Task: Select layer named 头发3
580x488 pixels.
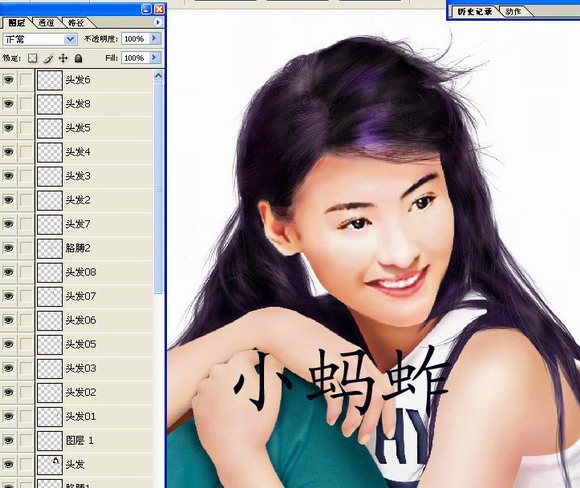Action: (78, 176)
